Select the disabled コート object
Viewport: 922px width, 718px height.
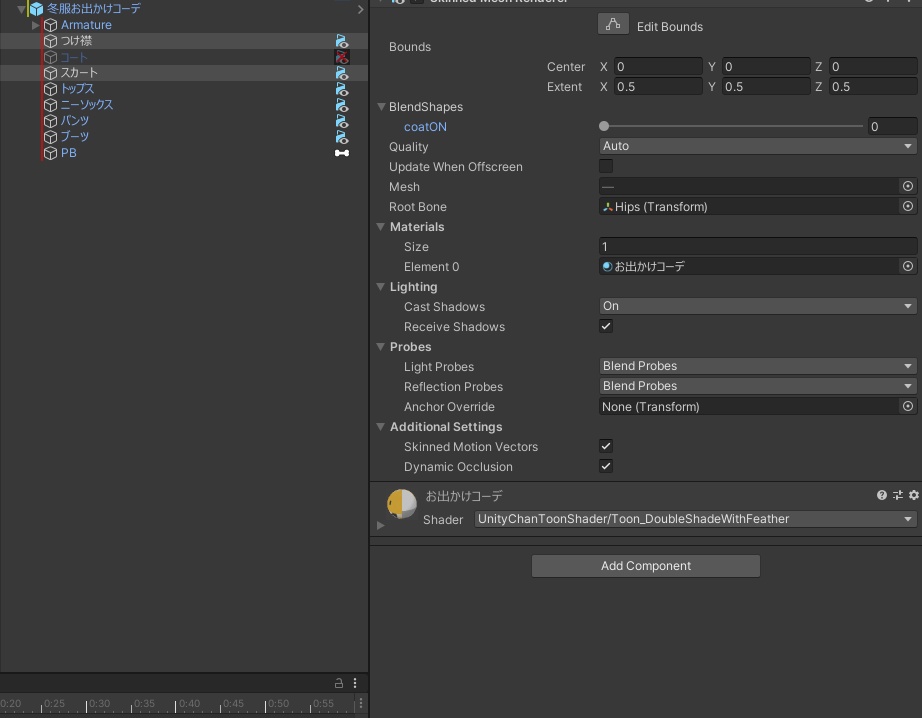point(74,57)
